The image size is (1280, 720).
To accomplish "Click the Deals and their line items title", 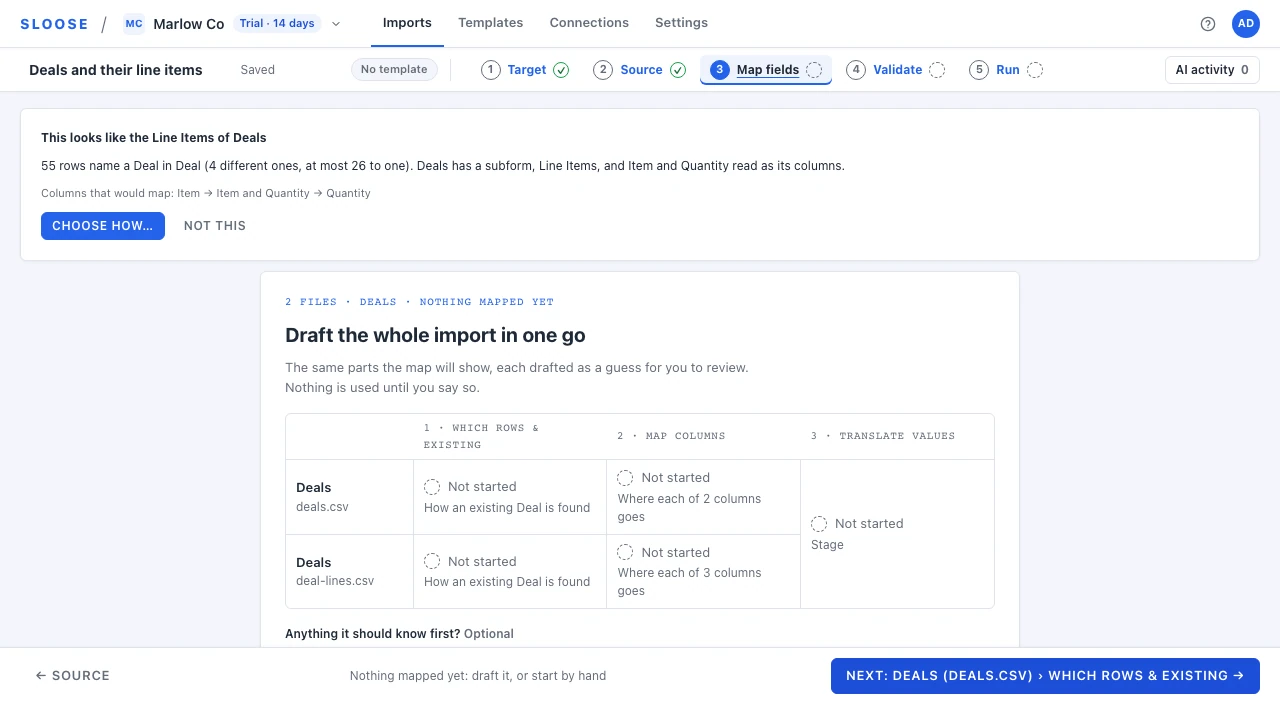I will 116,70.
